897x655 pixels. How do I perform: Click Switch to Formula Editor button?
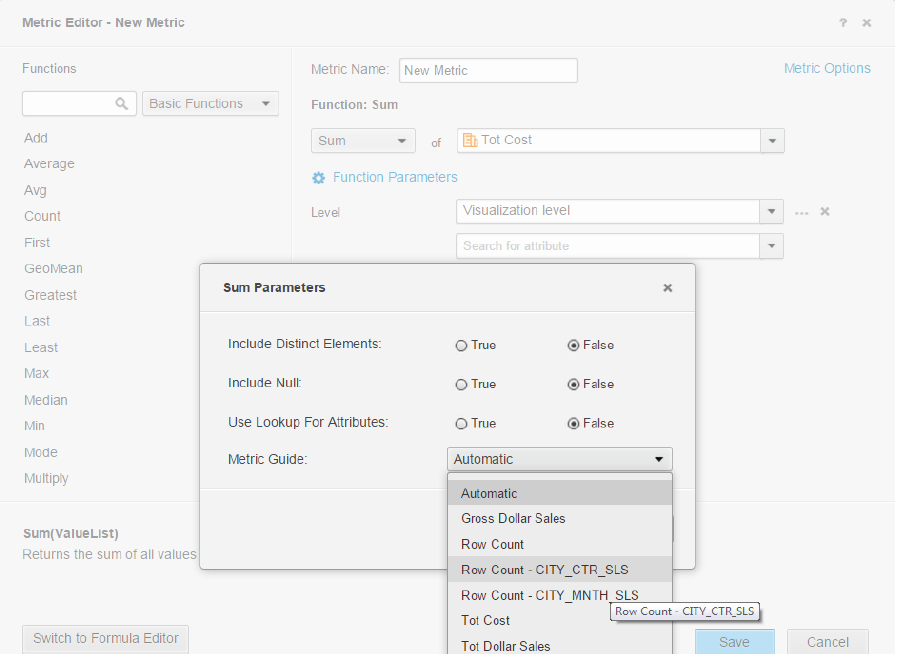105,639
